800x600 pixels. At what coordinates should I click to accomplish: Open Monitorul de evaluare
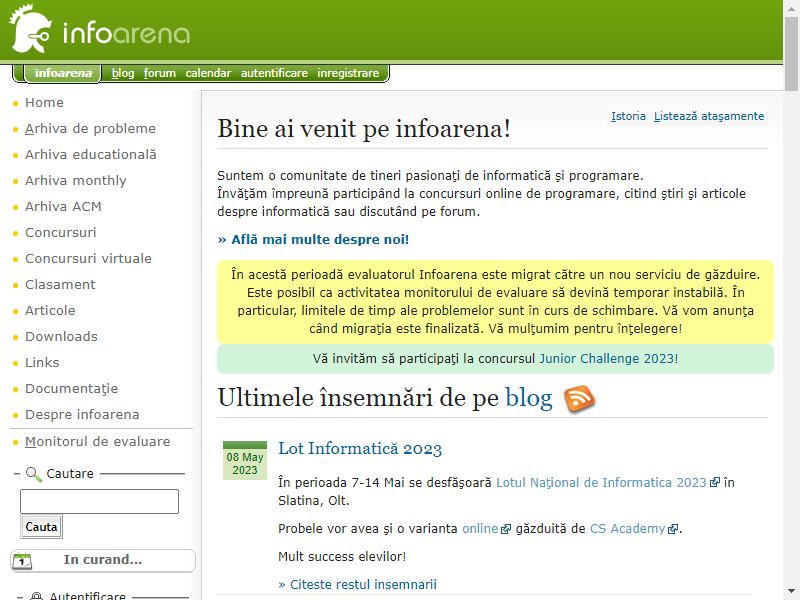point(97,442)
